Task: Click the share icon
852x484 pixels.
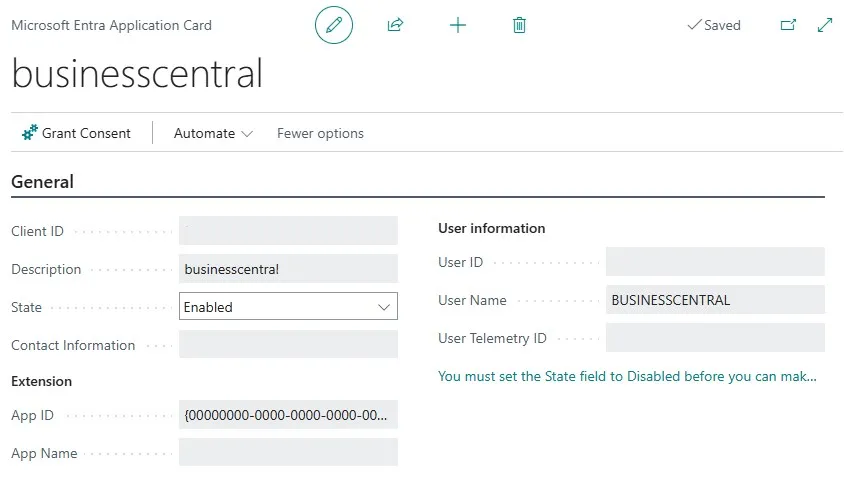Action: coord(395,25)
